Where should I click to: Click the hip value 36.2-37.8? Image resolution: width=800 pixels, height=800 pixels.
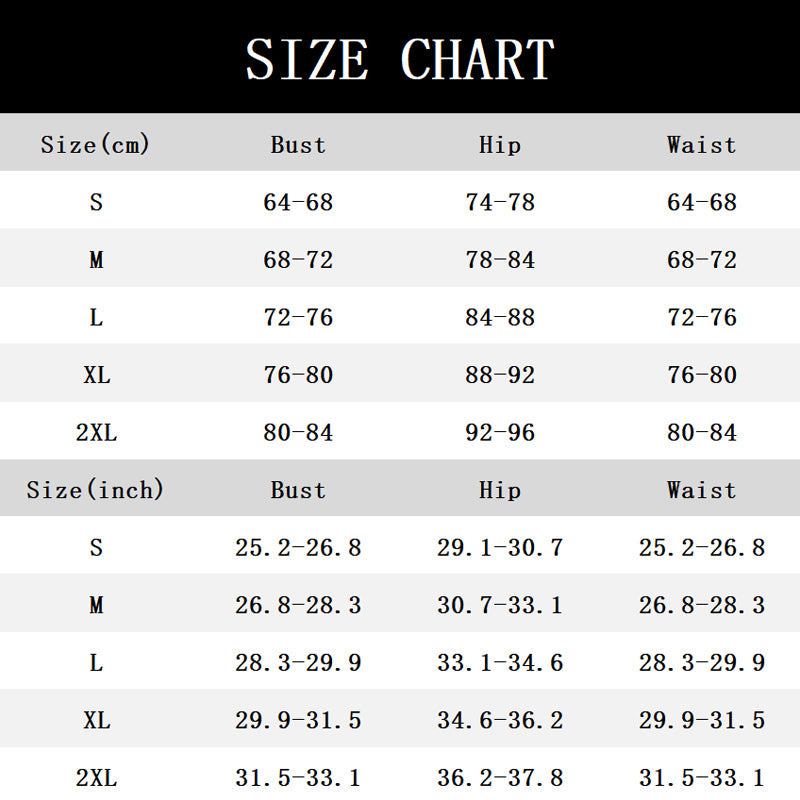(500, 778)
